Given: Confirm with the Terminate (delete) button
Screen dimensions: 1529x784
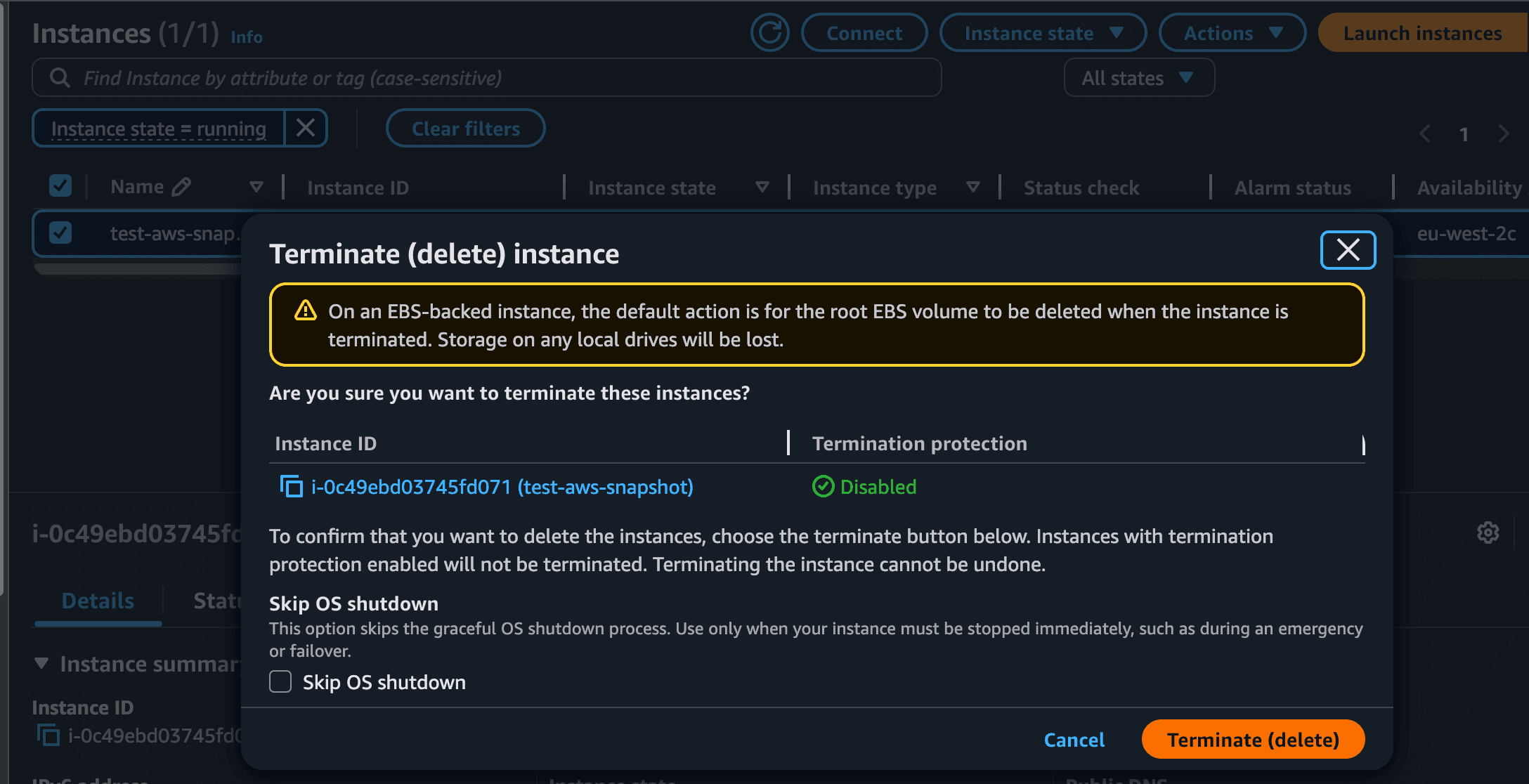Looking at the screenshot, I should point(1253,739).
